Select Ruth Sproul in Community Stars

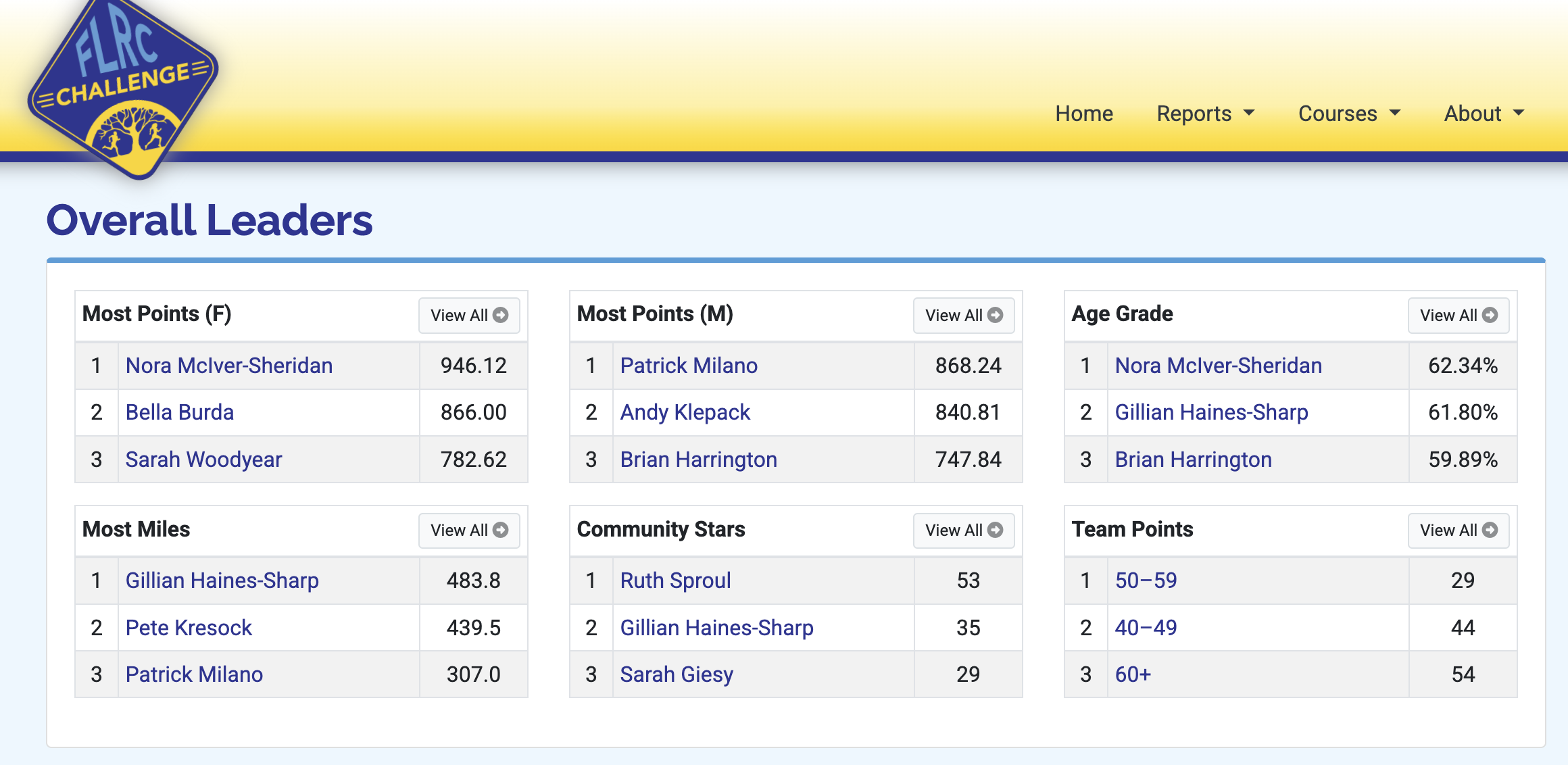click(675, 581)
